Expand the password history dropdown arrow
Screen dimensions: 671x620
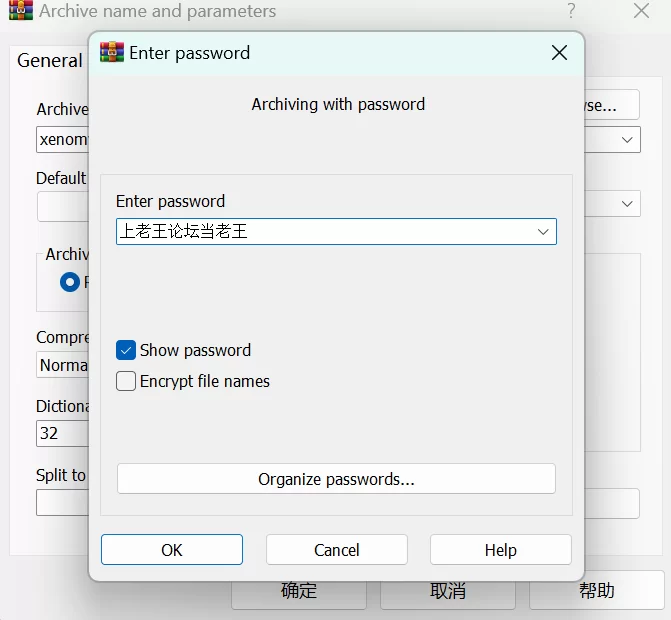[x=543, y=232]
